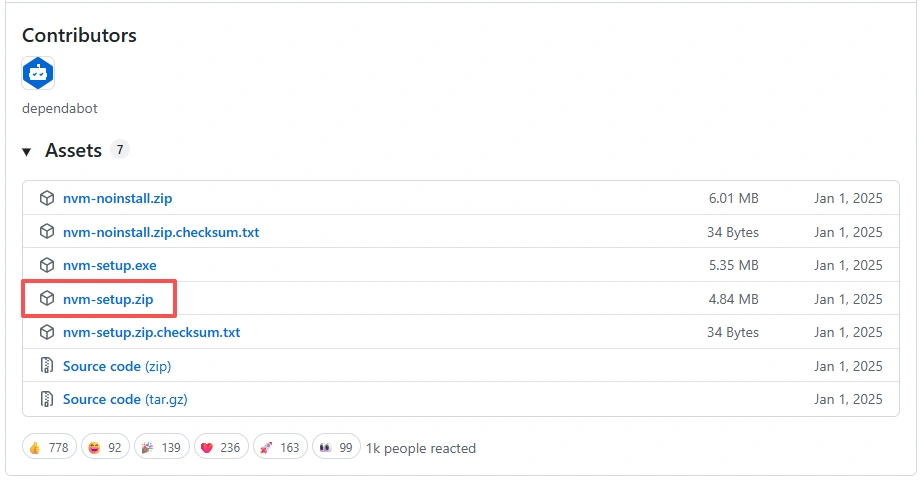
Task: Toggle the thumbs up reaction
Action: coord(48,448)
